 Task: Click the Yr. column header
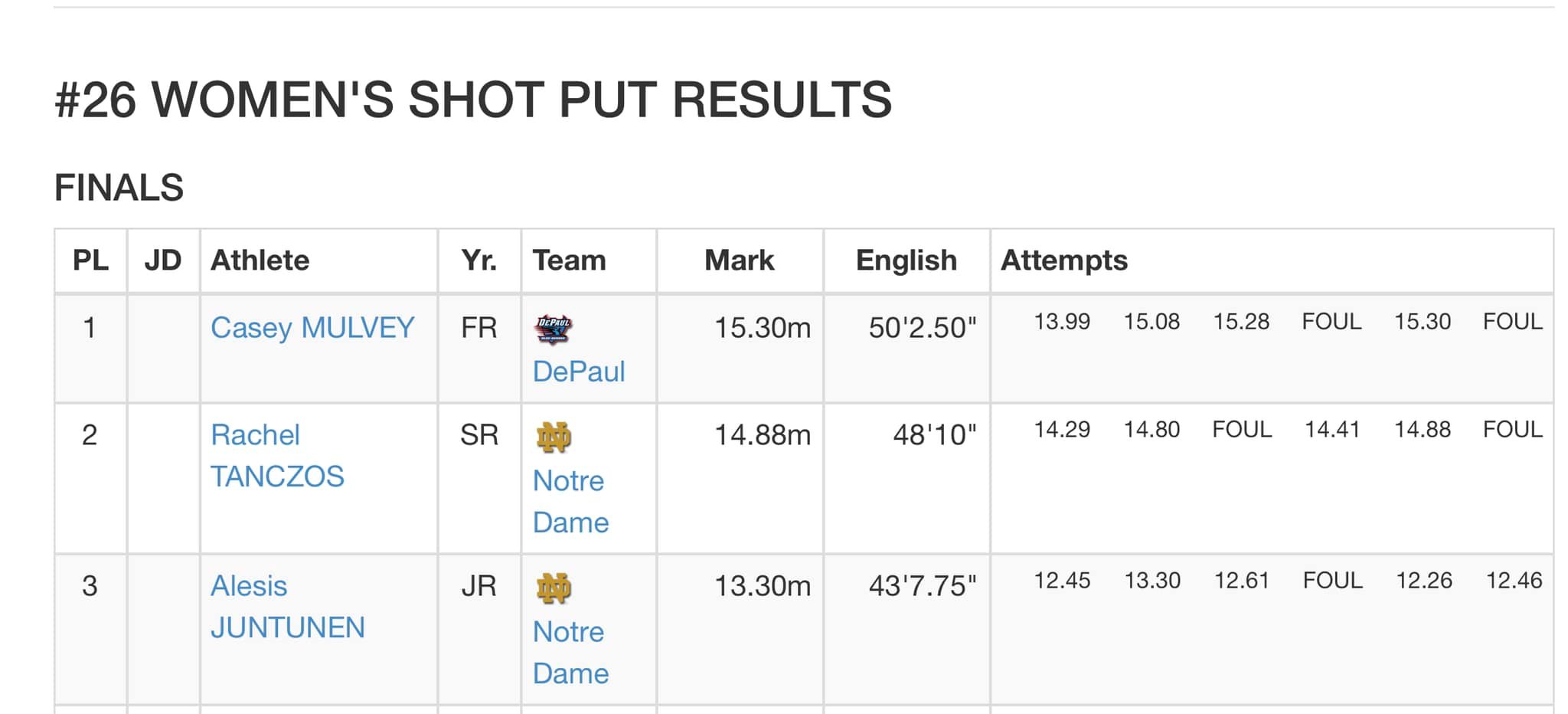tap(479, 260)
